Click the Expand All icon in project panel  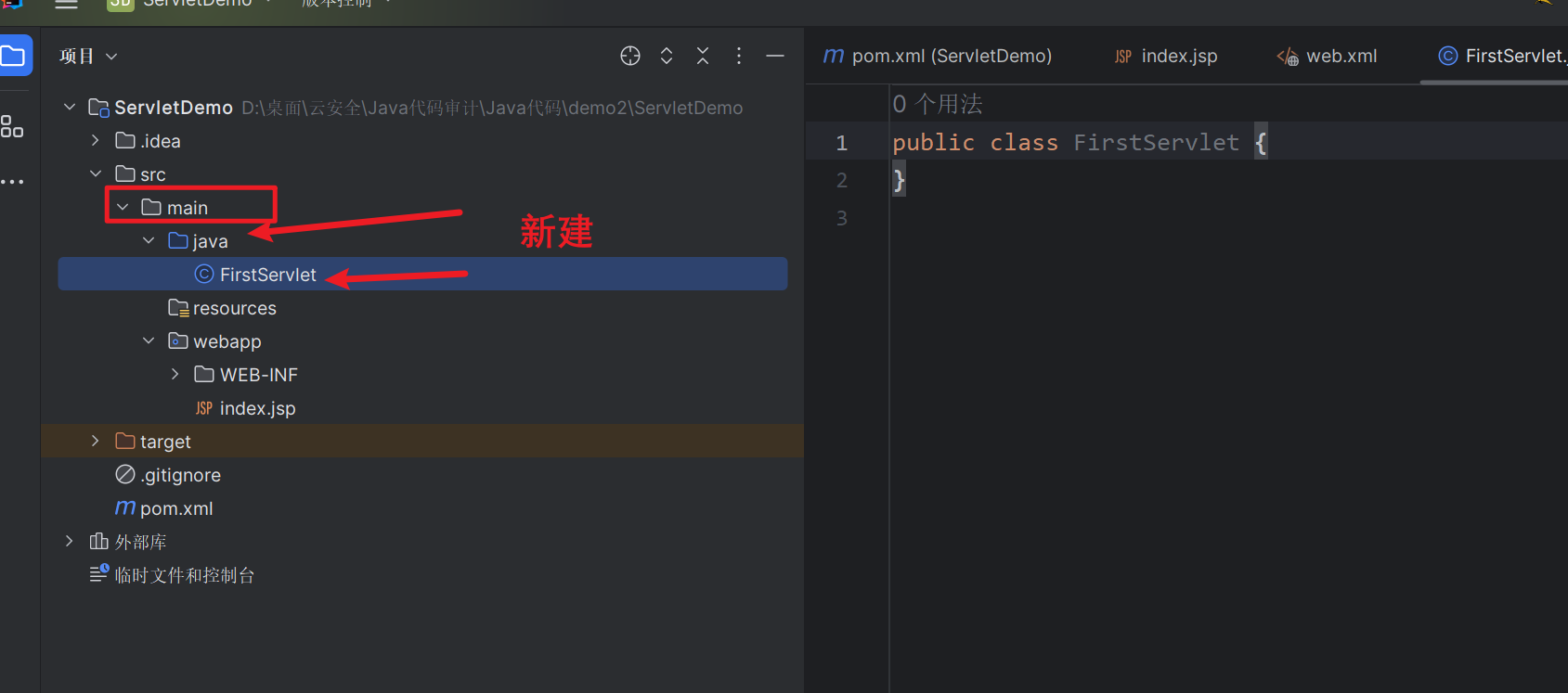pyautogui.click(x=667, y=56)
